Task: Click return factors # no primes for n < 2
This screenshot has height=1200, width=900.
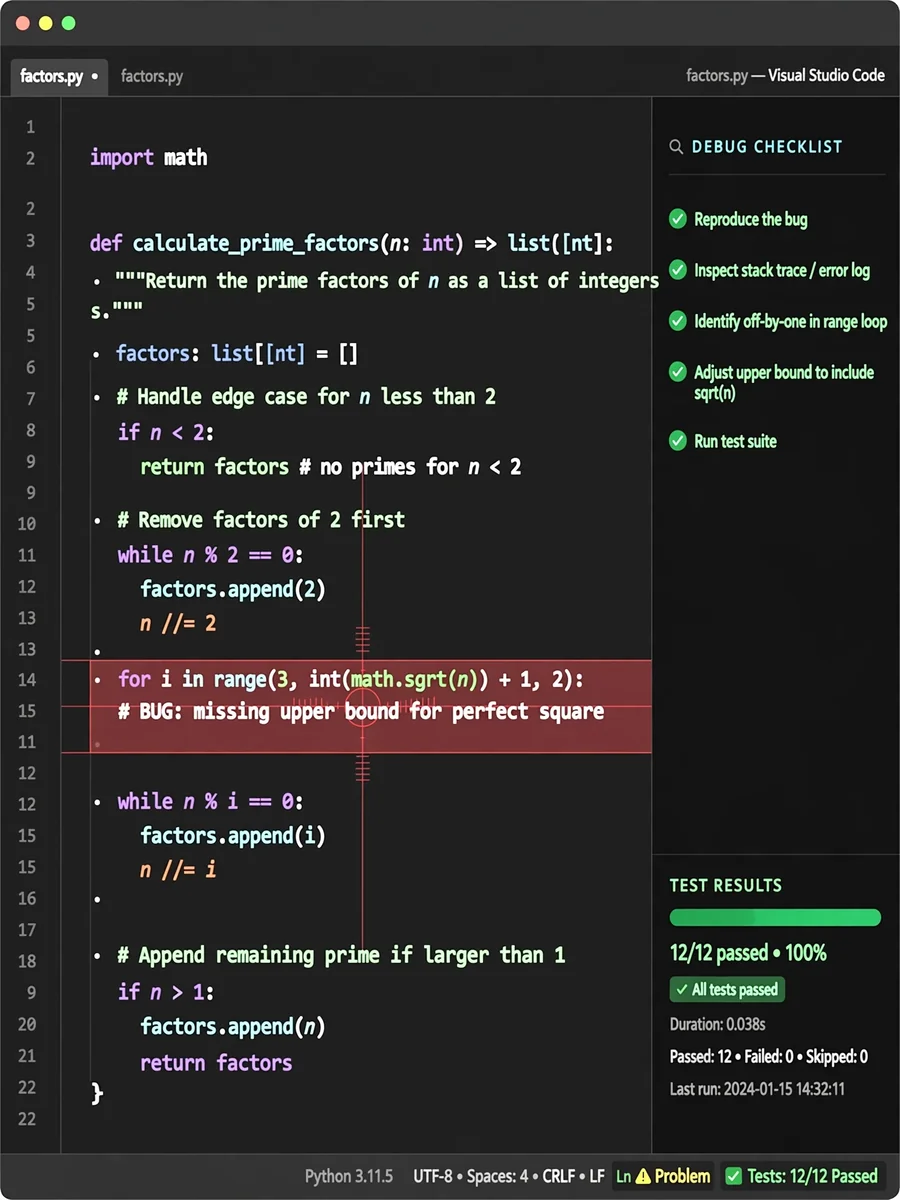Action: pyautogui.click(x=331, y=467)
